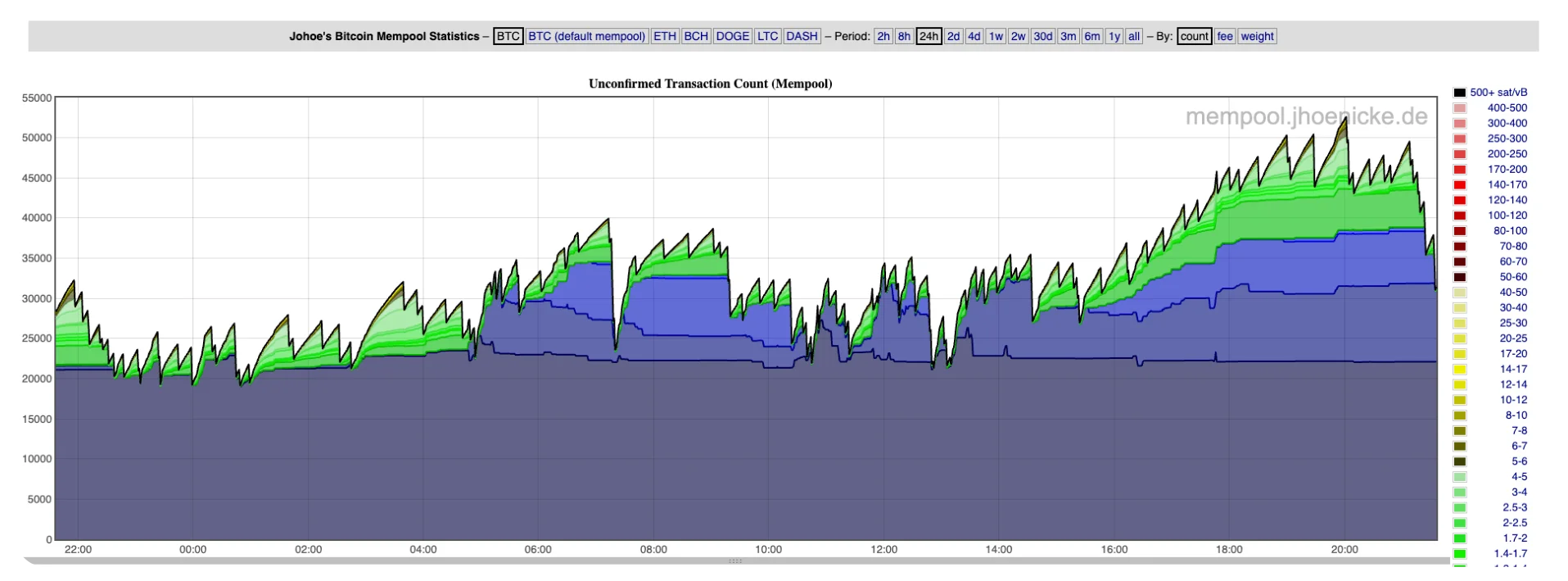
Task: Switch to ETH mempool statistics
Action: click(x=665, y=36)
